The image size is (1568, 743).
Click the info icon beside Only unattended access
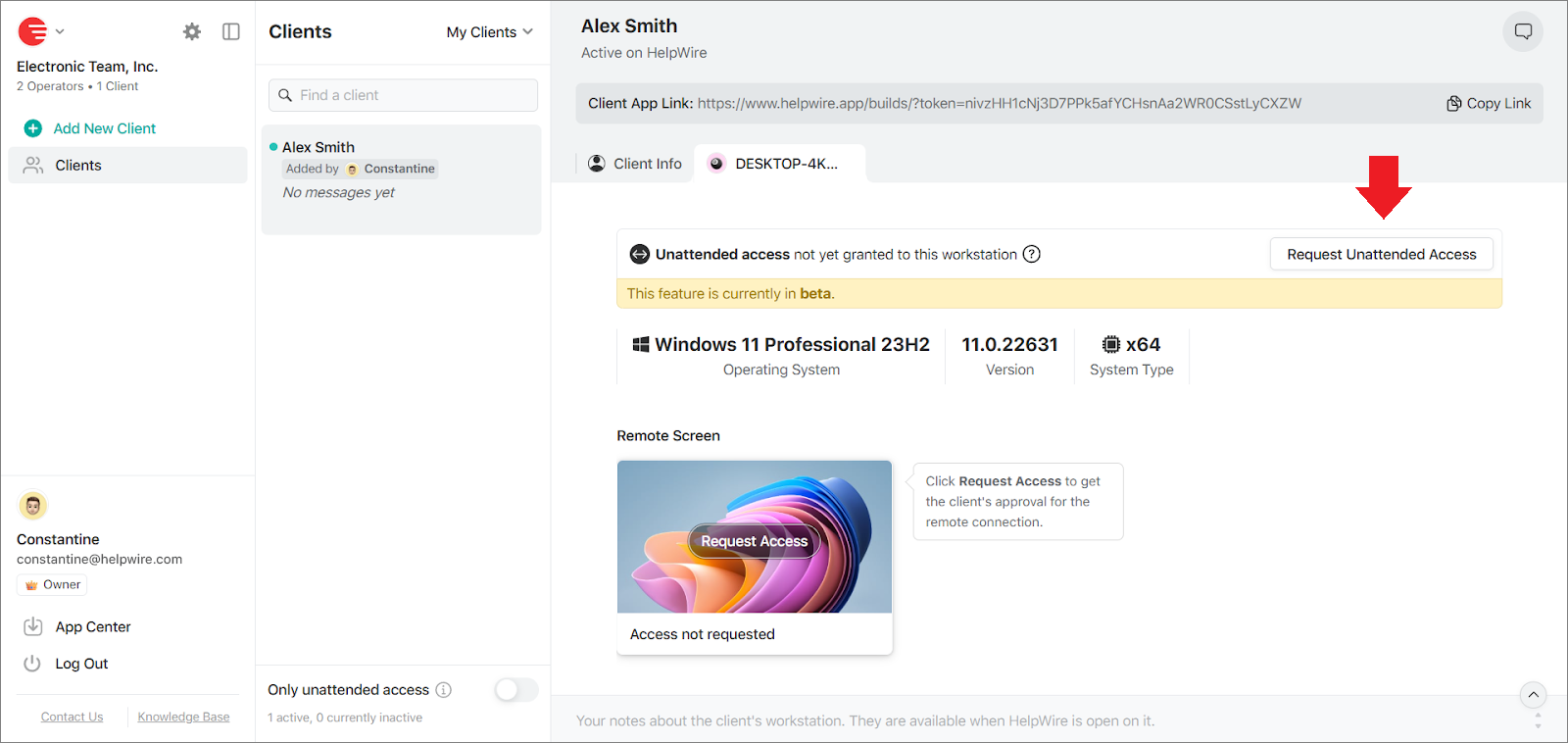coord(444,690)
